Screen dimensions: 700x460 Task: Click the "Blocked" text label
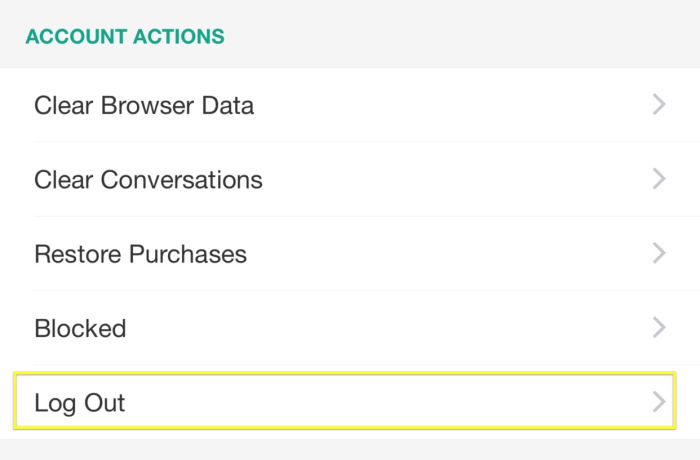[x=80, y=328]
